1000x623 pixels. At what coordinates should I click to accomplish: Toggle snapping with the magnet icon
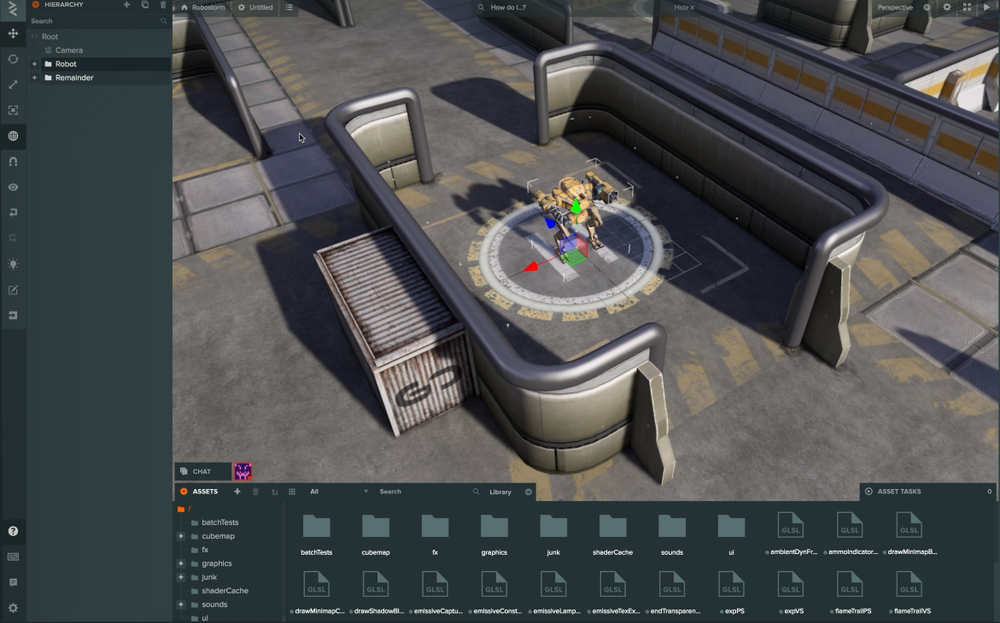click(13, 161)
